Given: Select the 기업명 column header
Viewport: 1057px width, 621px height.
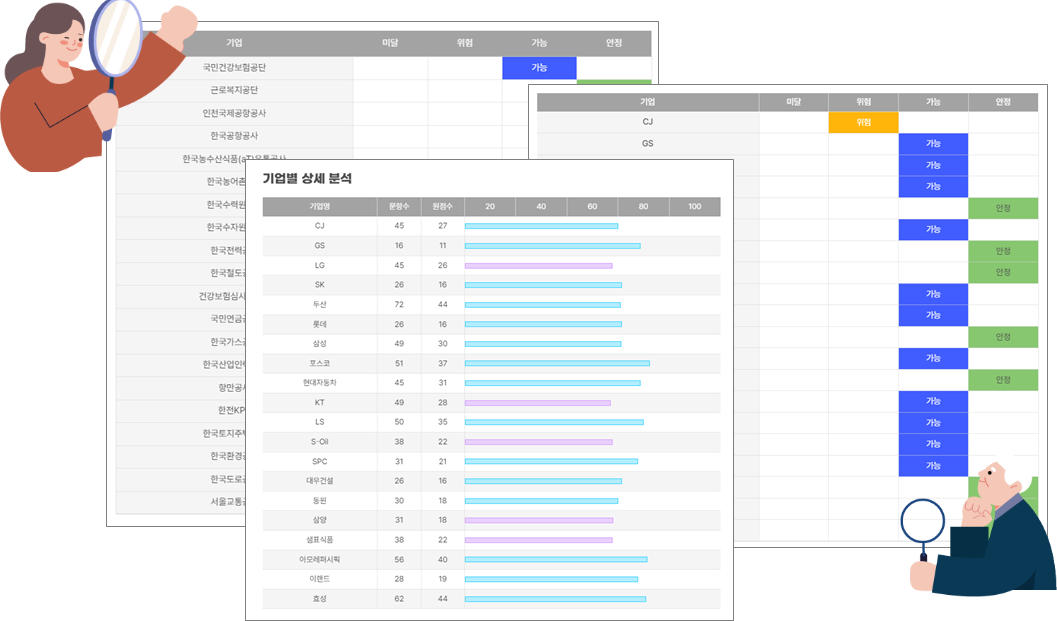Looking at the screenshot, I should click(x=320, y=206).
